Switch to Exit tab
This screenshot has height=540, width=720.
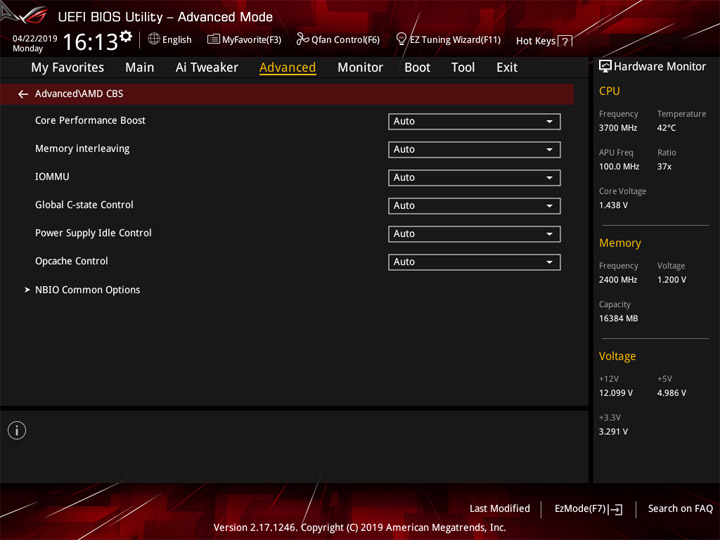[506, 68]
